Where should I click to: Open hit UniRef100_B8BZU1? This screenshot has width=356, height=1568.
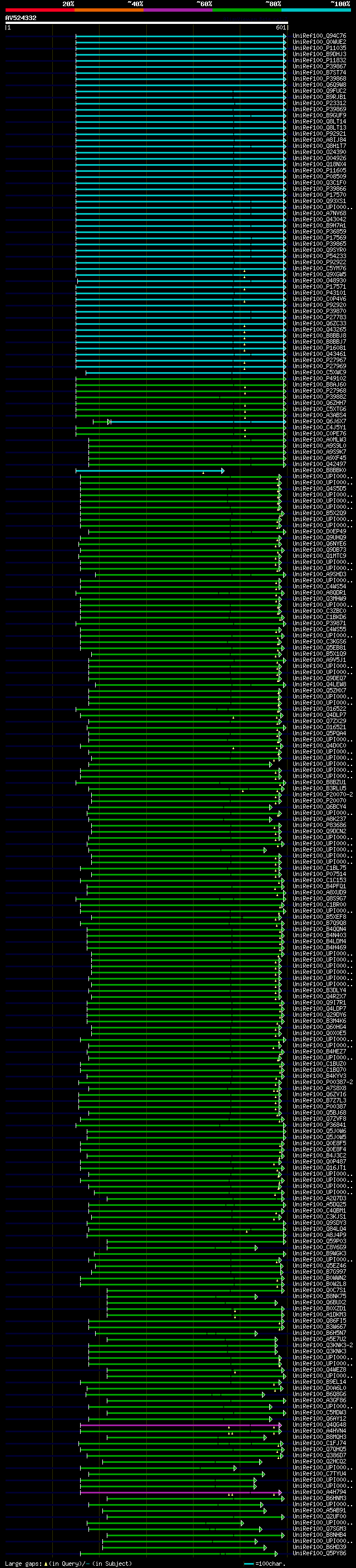(x=319, y=782)
